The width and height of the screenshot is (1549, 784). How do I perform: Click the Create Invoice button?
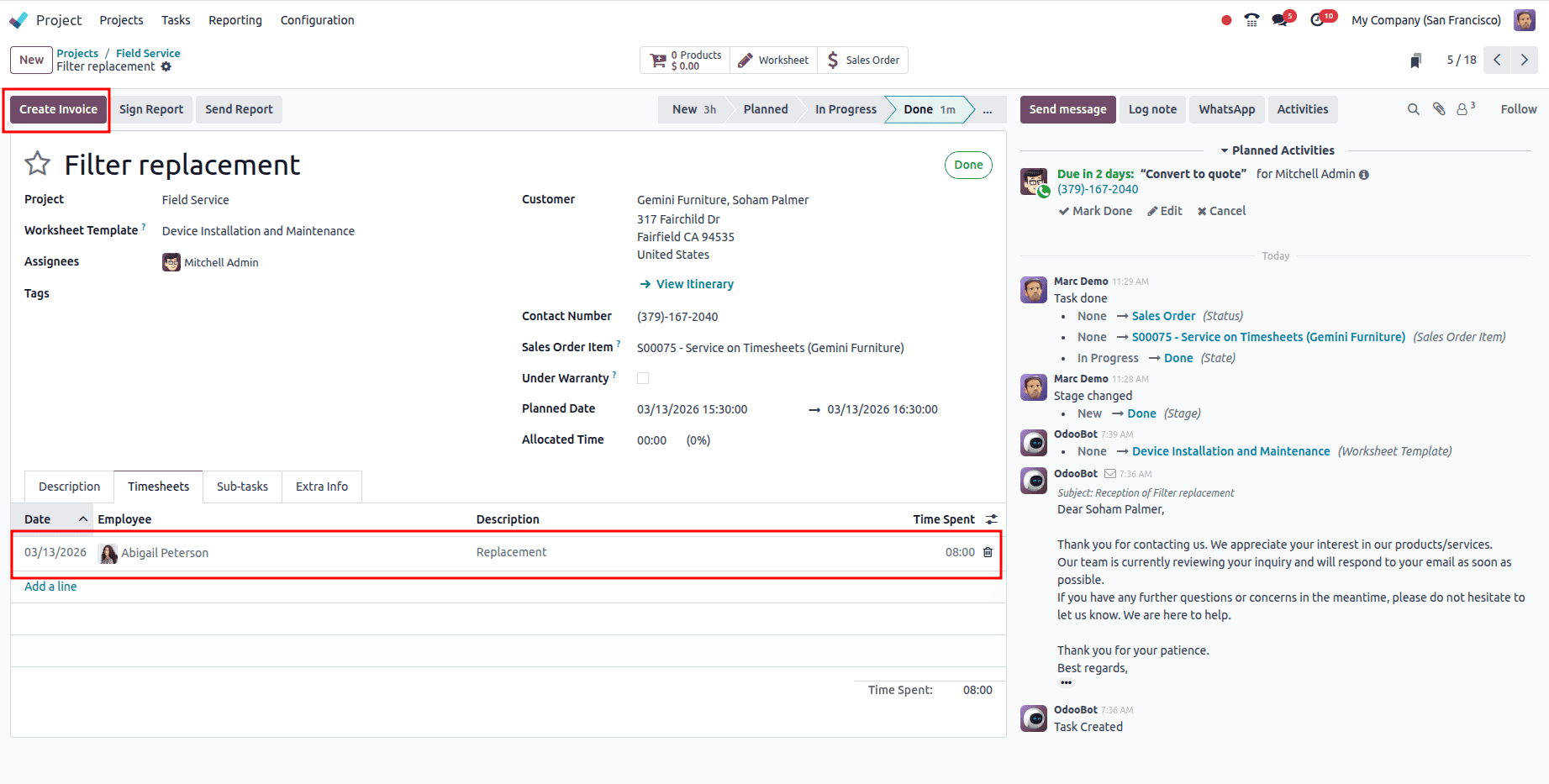point(57,109)
